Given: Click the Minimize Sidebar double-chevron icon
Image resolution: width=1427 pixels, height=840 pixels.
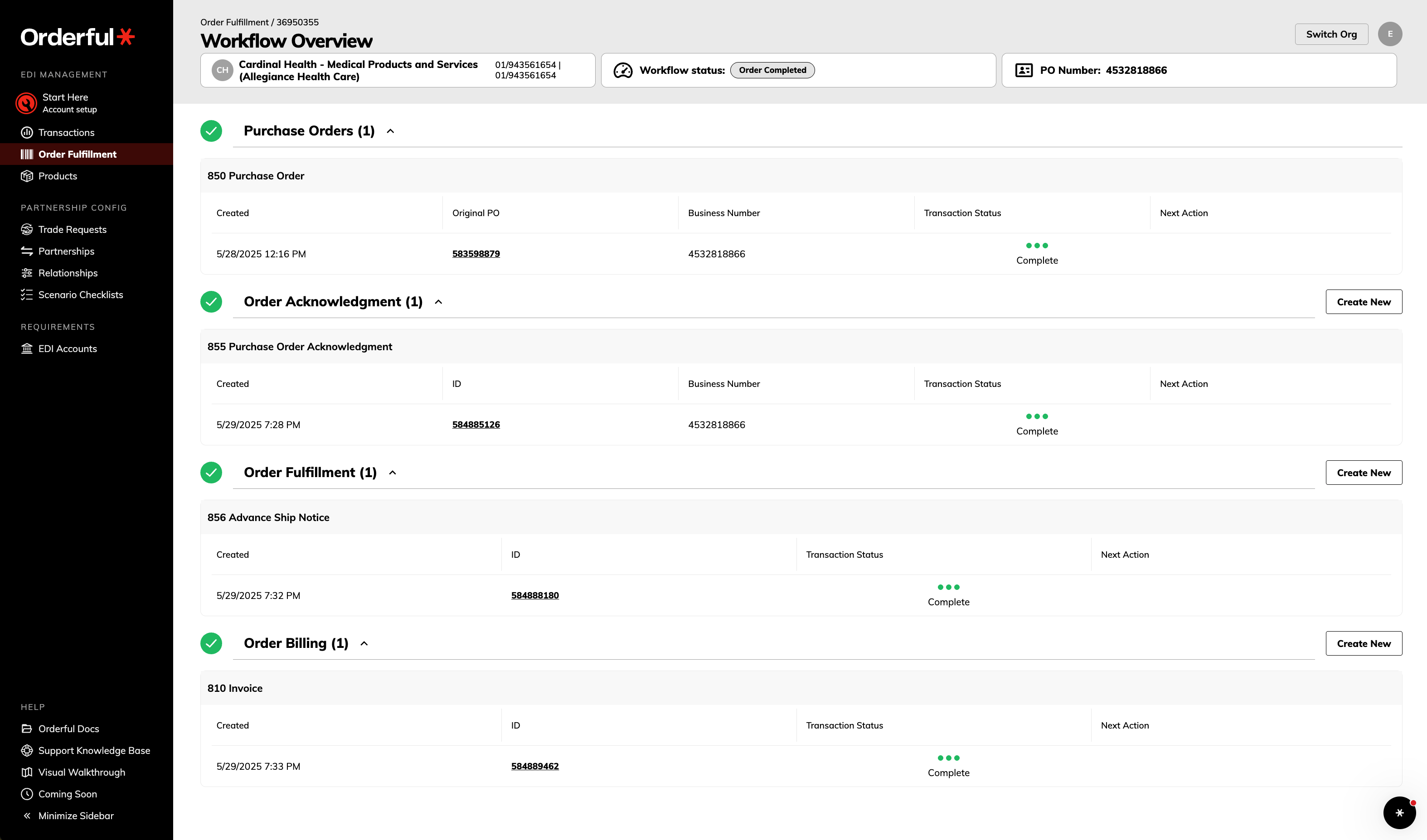Looking at the screenshot, I should 27,816.
